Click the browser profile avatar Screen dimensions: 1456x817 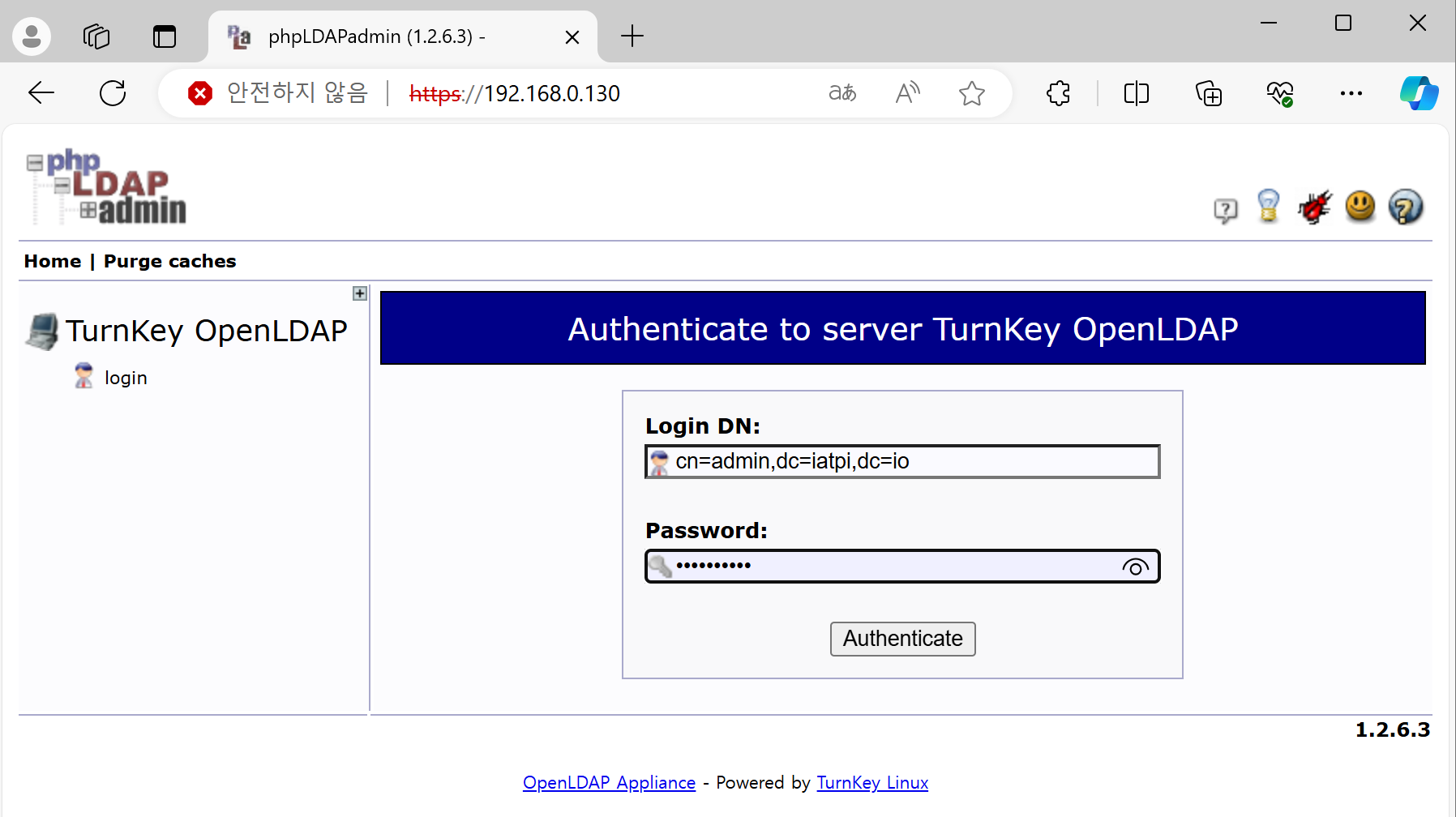(x=32, y=36)
